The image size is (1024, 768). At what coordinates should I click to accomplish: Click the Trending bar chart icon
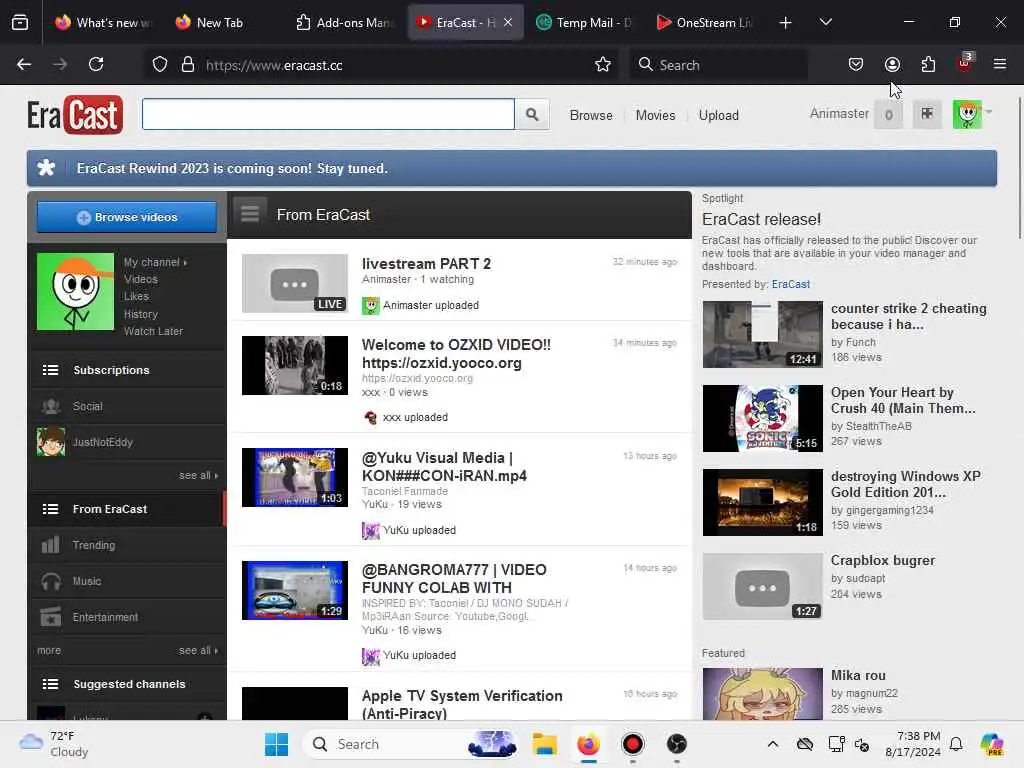pos(50,545)
